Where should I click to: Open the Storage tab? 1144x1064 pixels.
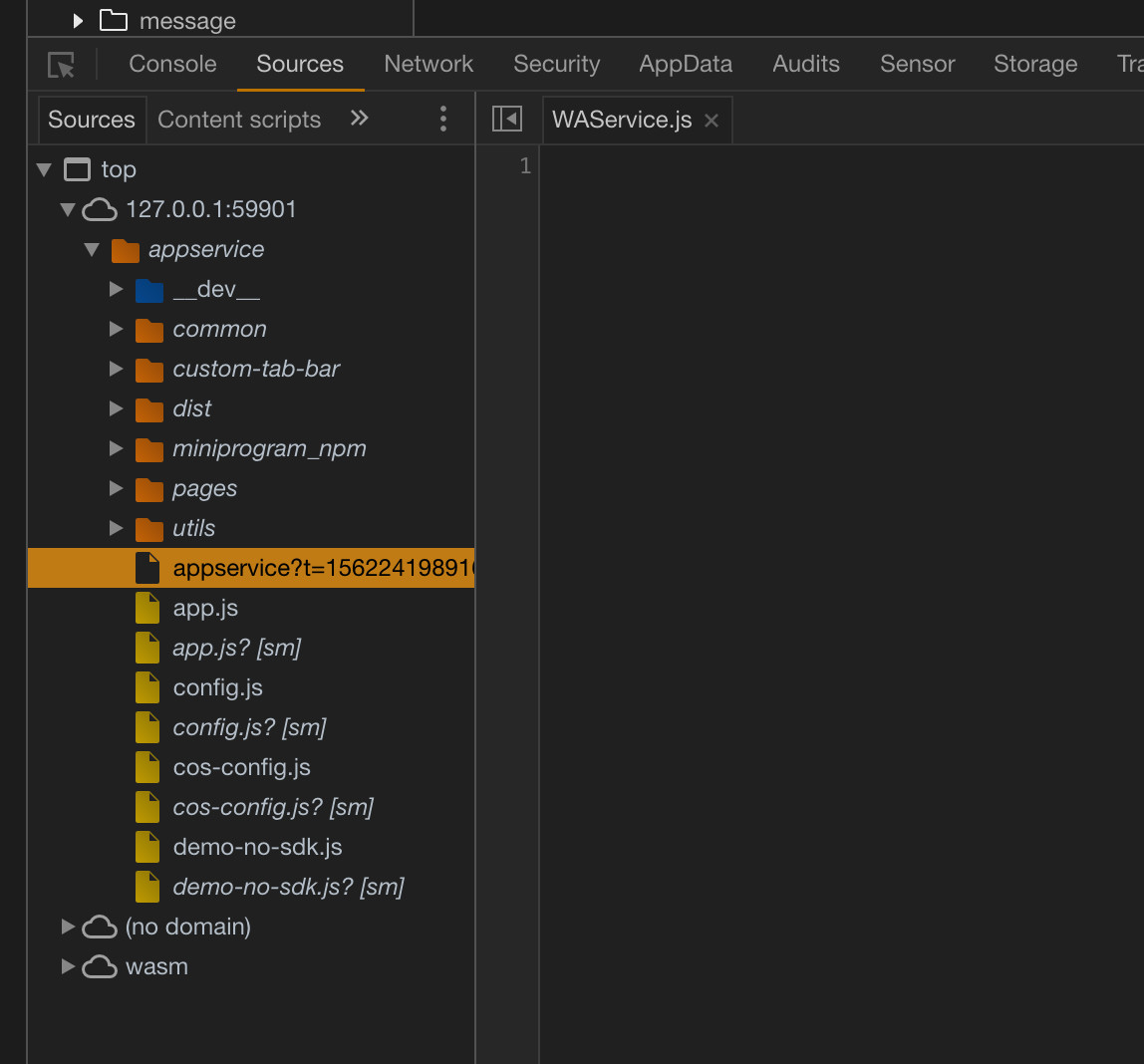pos(1035,64)
